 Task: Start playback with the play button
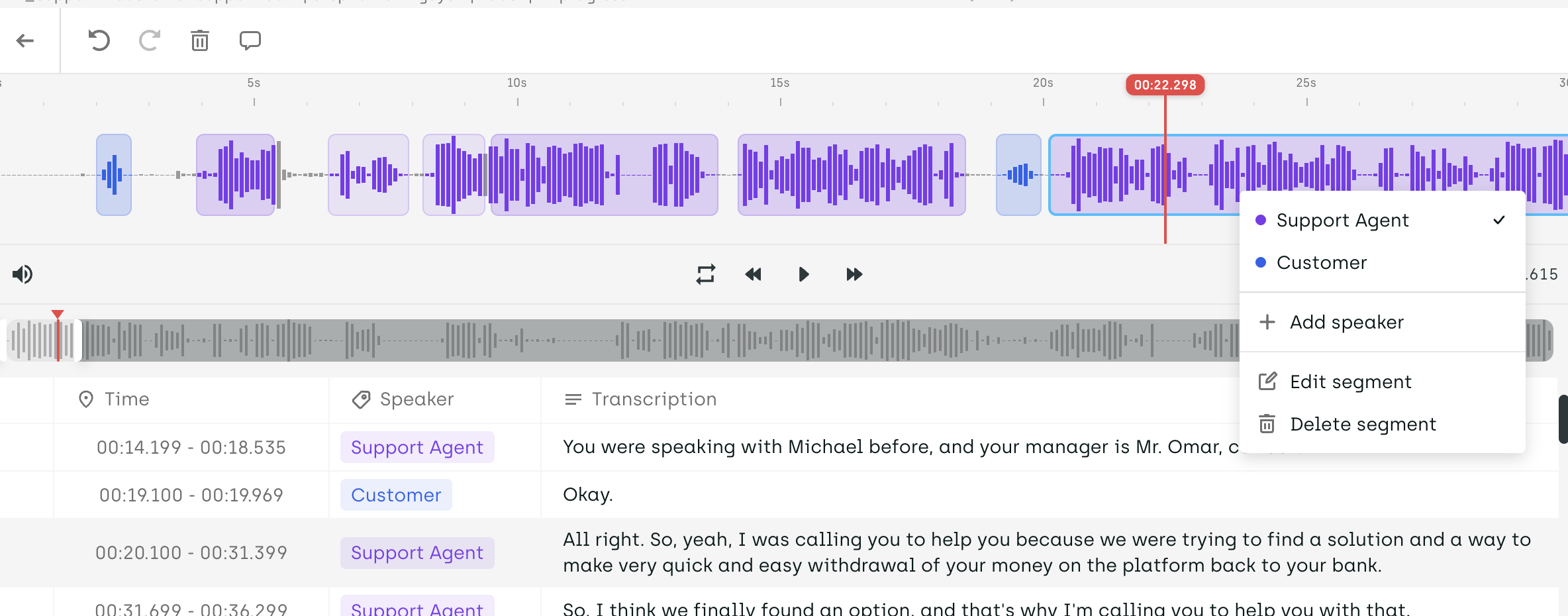[x=803, y=274]
